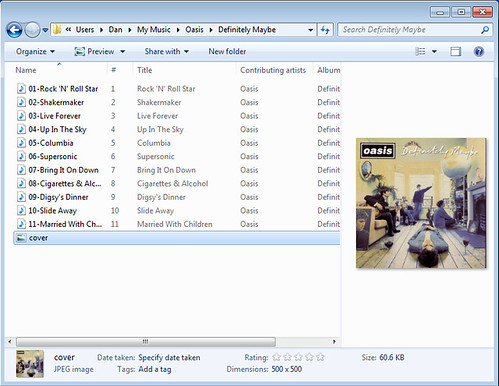Click the small cover thumbnail in details pane
The height and width of the screenshot is (386, 499).
coord(30,364)
